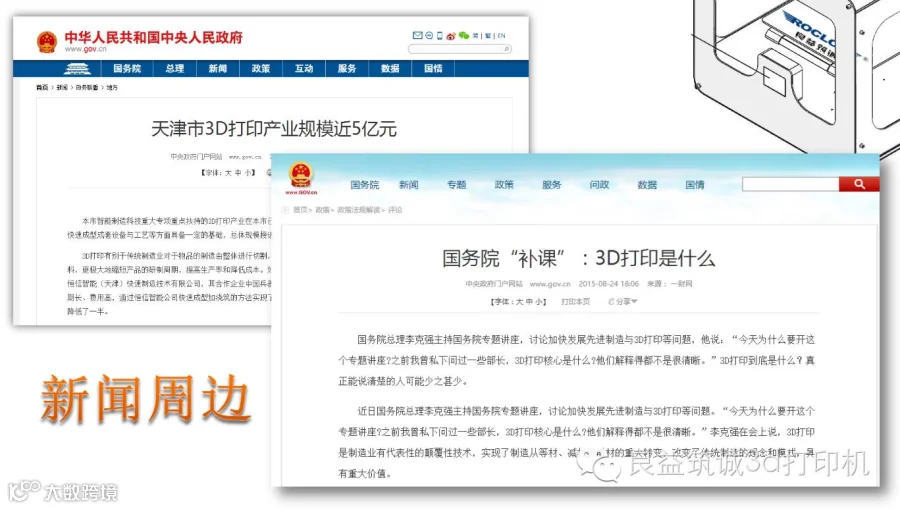Click the www.gov.cn source text under the front headline
This screenshot has width=900, height=509.
pyautogui.click(x=550, y=283)
